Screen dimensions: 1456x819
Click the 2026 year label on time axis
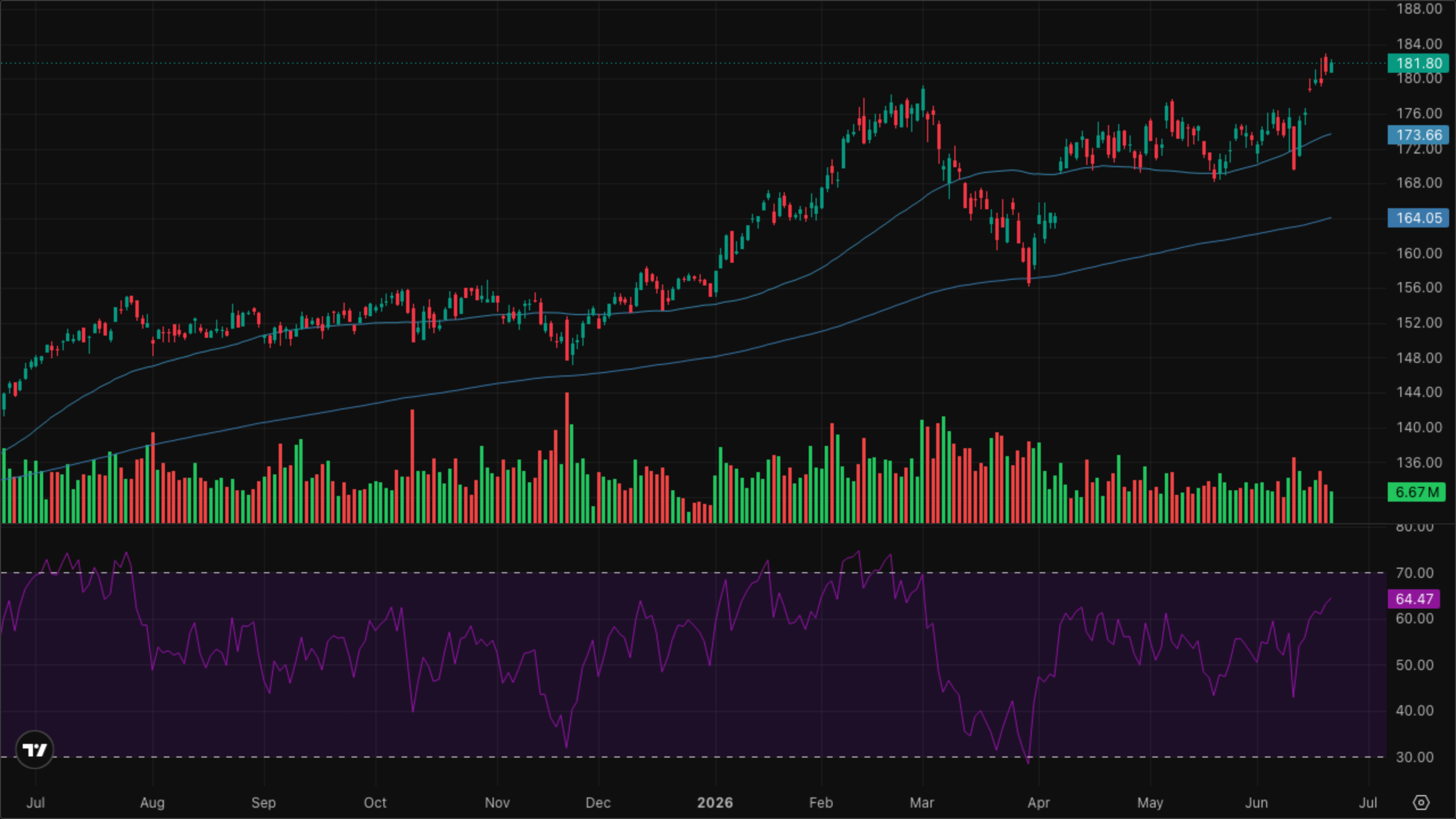(x=715, y=803)
